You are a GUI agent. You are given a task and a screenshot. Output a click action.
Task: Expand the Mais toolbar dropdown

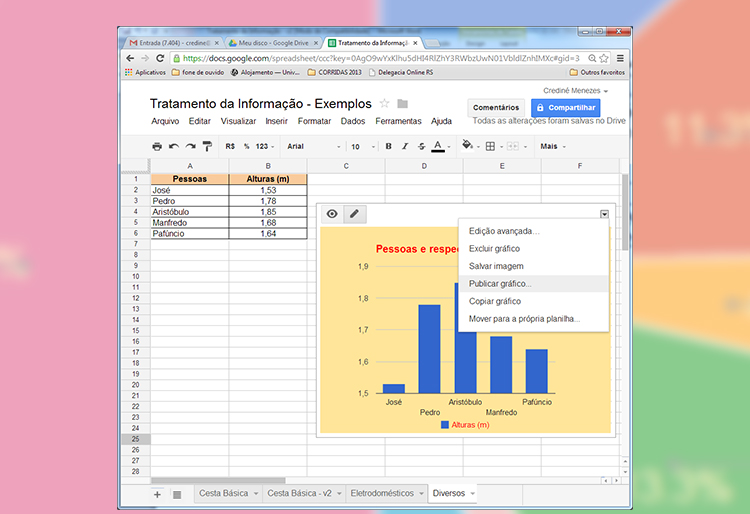pos(553,146)
